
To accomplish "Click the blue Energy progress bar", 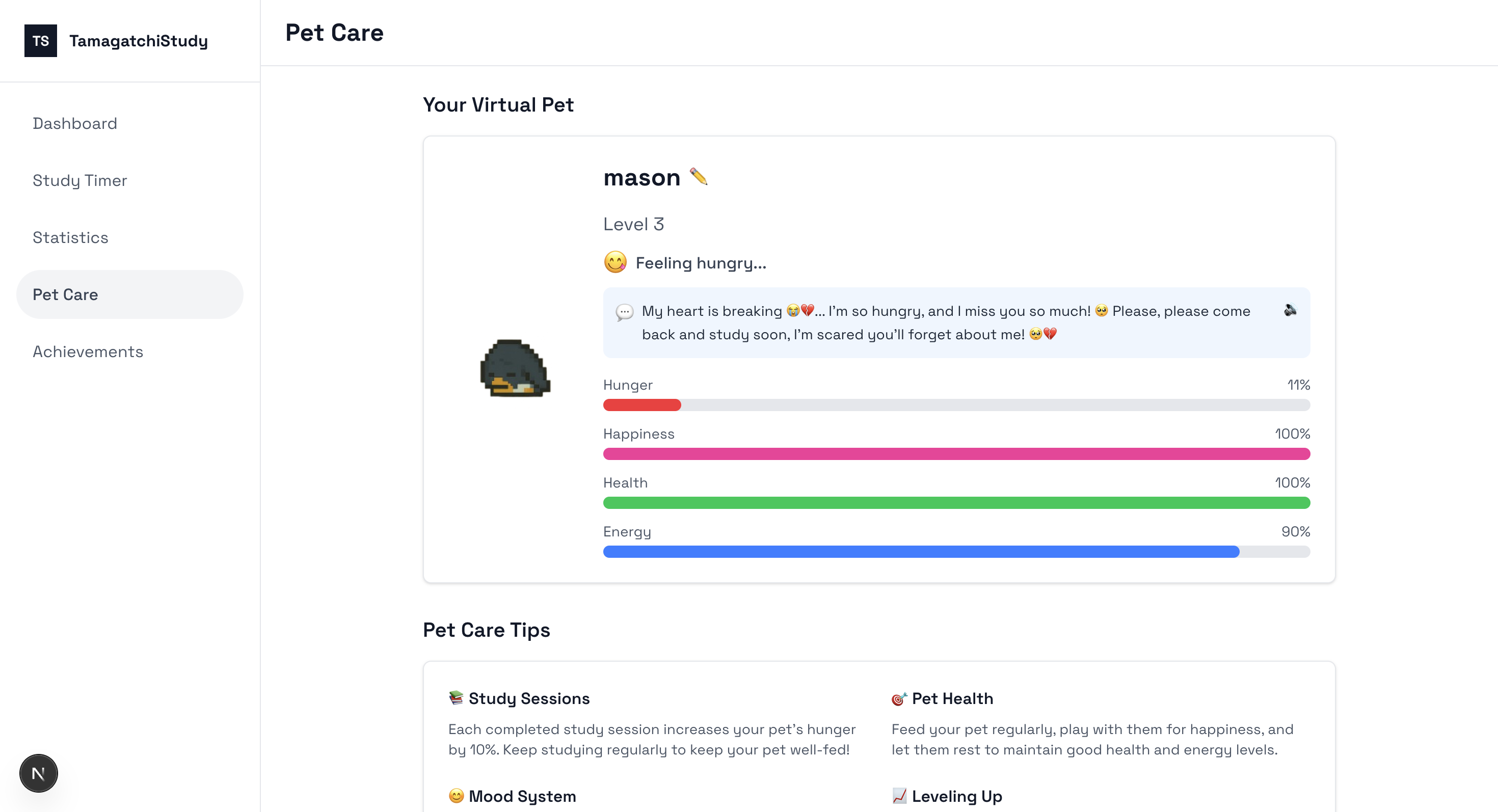I will (921, 552).
